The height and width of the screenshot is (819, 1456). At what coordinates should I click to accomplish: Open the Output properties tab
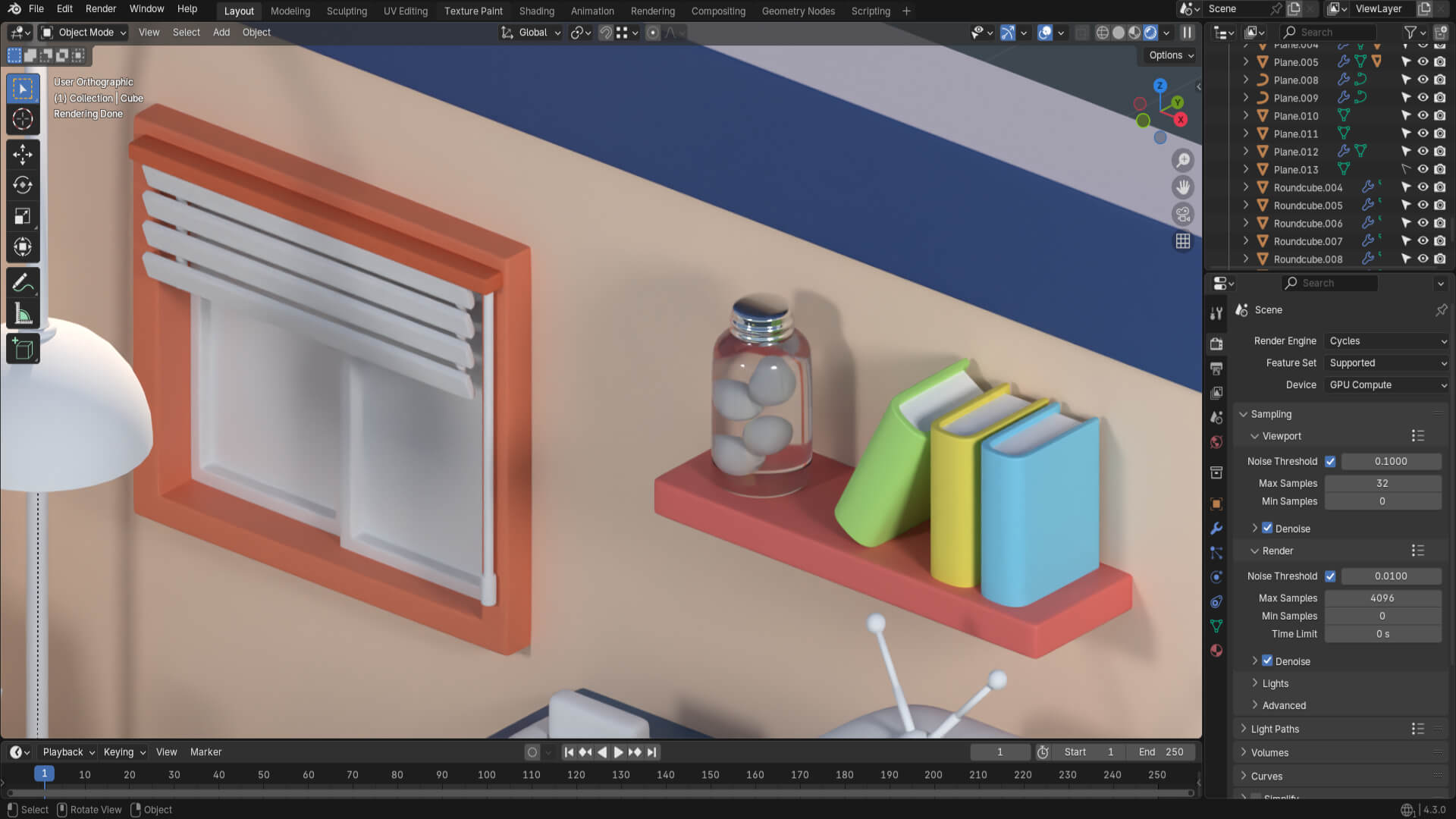(1216, 369)
